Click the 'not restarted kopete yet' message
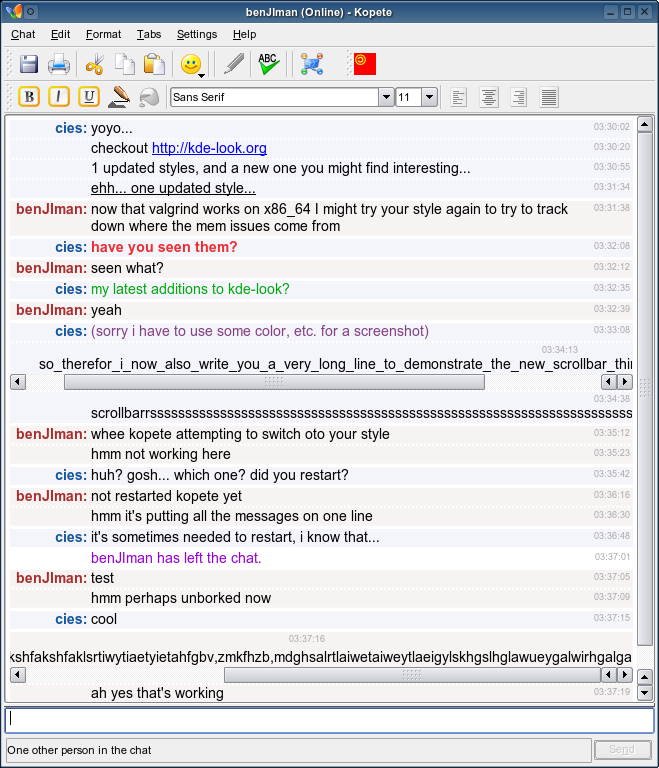Image resolution: width=659 pixels, height=768 pixels. [x=166, y=496]
